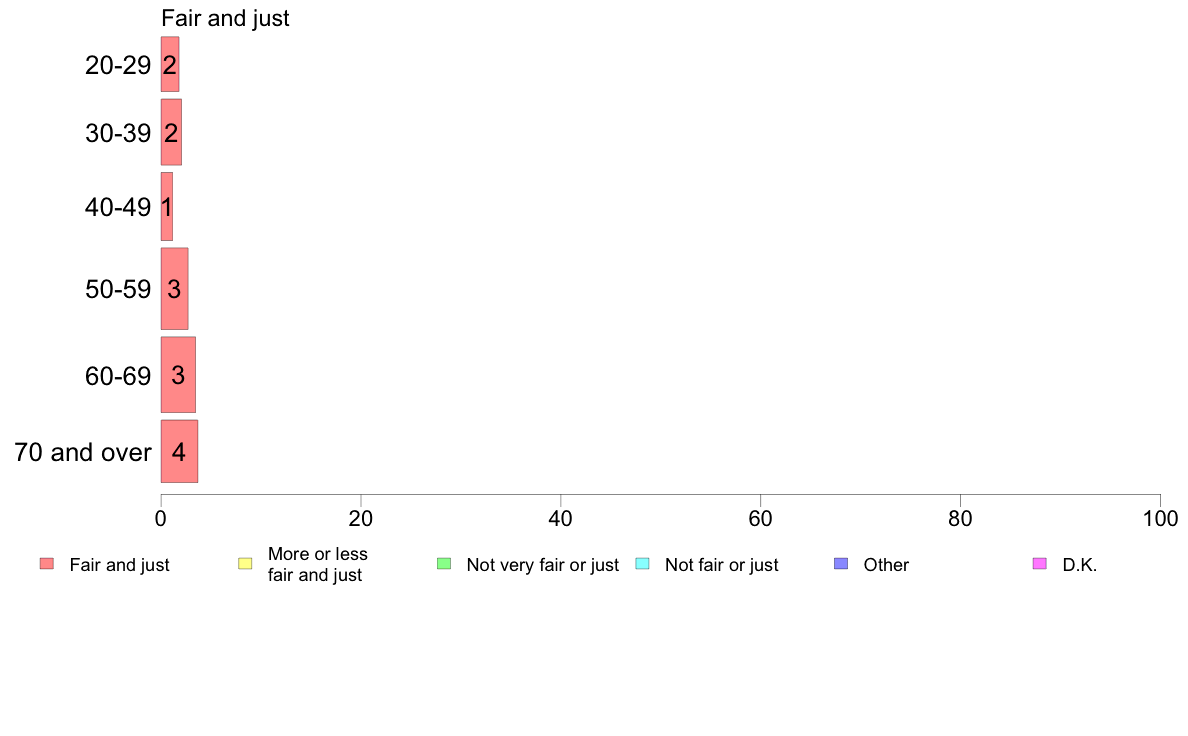Select the 60-69 age group bar
This screenshot has height=736, width=1188.
tap(178, 374)
